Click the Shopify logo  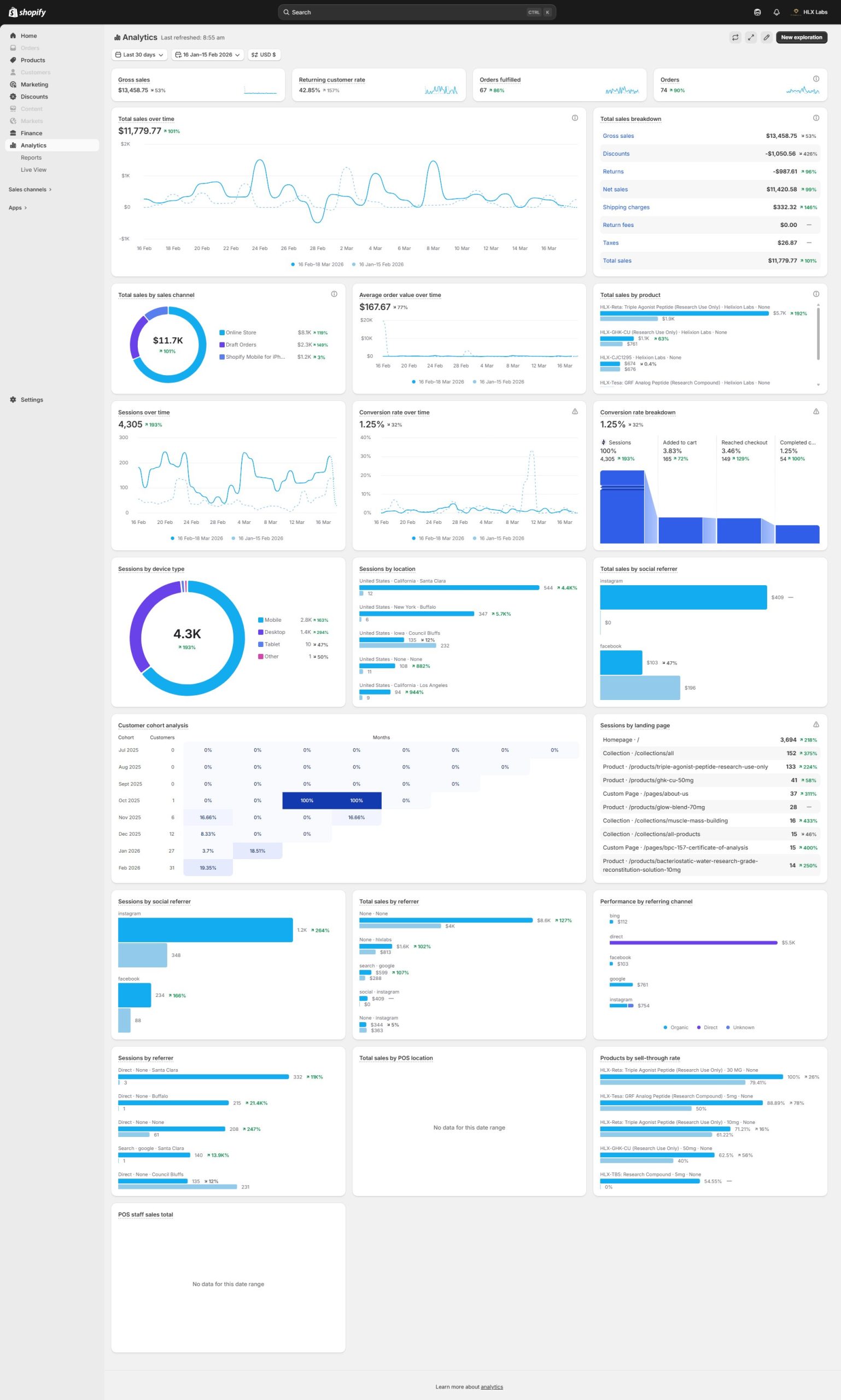(x=27, y=12)
